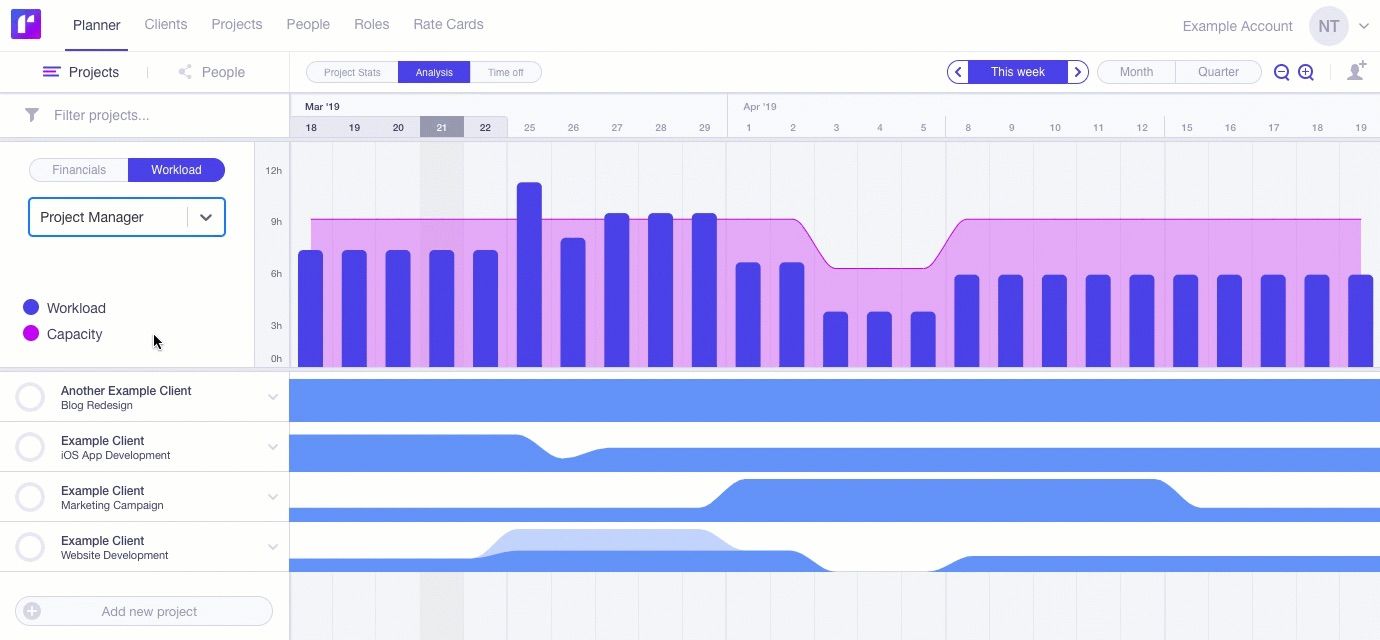
Task: Switch to the Analysis tab
Action: pos(433,72)
